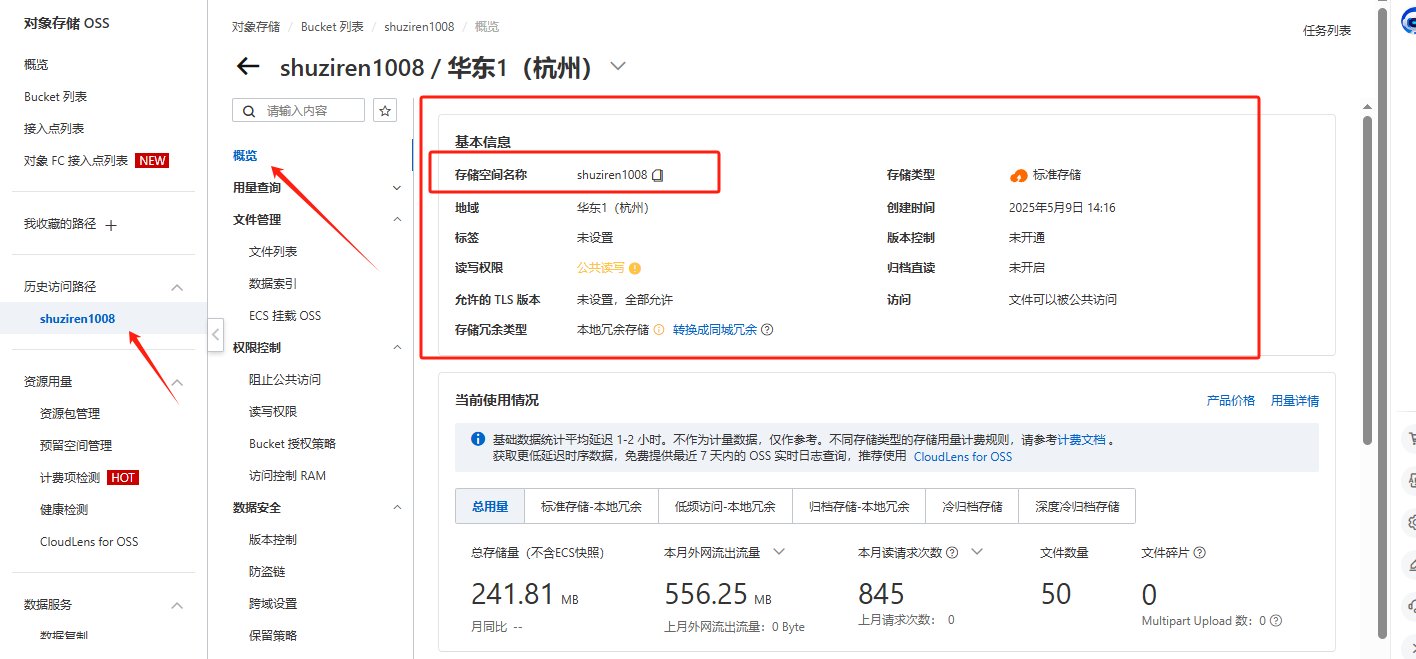1416x659 pixels.
Task: Open 文件列表 in the bucket menu
Action: click(x=273, y=252)
